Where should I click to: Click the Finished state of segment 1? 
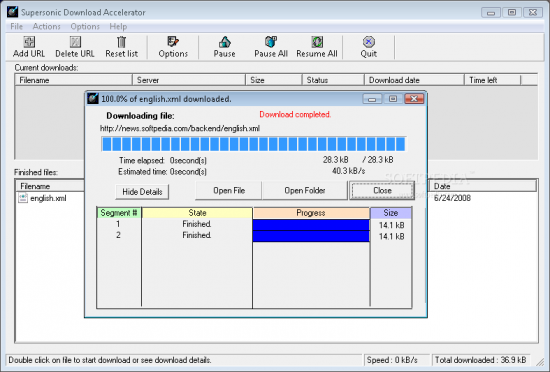pyautogui.click(x=197, y=224)
